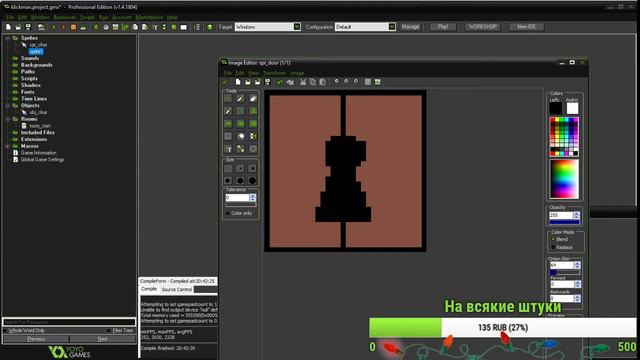Toggle the grid icon in Image Editor
The height and width of the screenshot is (360, 640).
click(x=368, y=82)
